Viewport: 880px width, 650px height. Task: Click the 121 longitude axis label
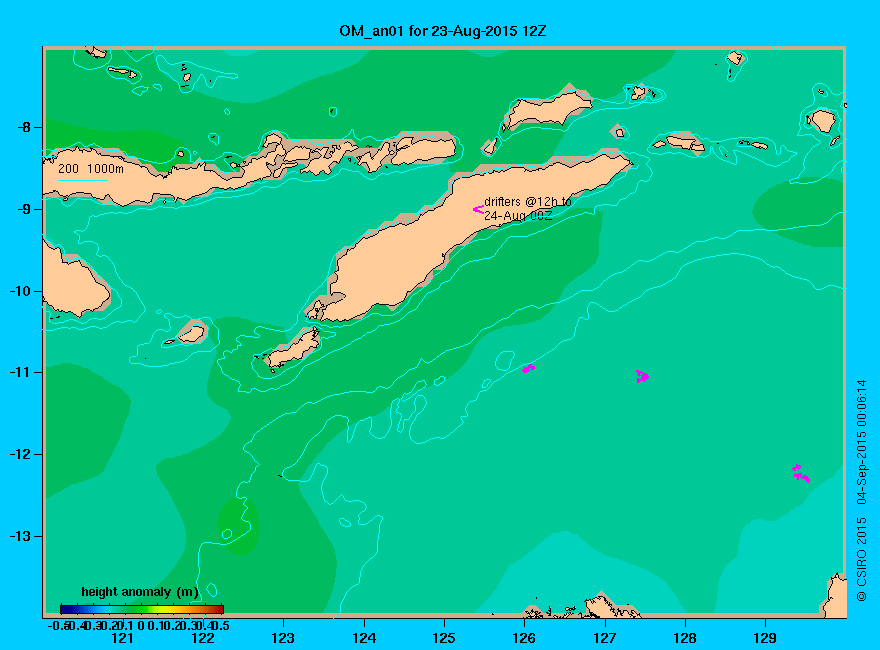coord(122,638)
